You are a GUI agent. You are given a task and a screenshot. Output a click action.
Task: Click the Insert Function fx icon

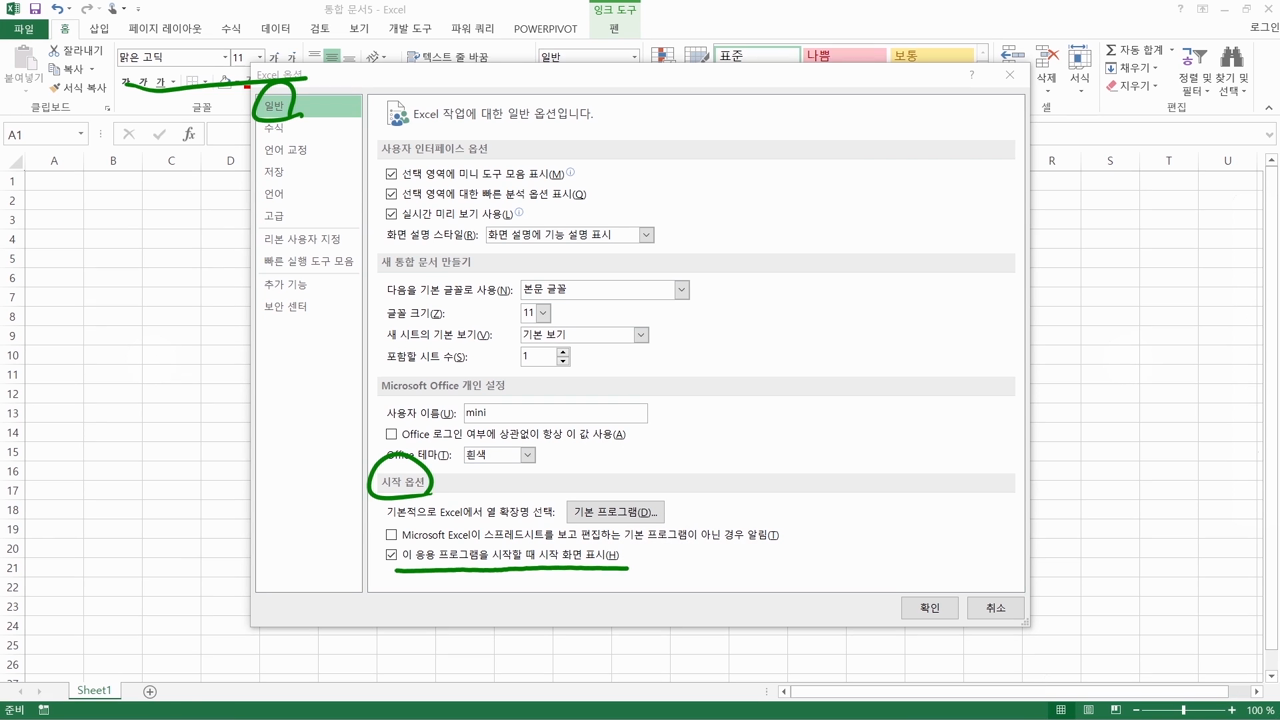(189, 134)
